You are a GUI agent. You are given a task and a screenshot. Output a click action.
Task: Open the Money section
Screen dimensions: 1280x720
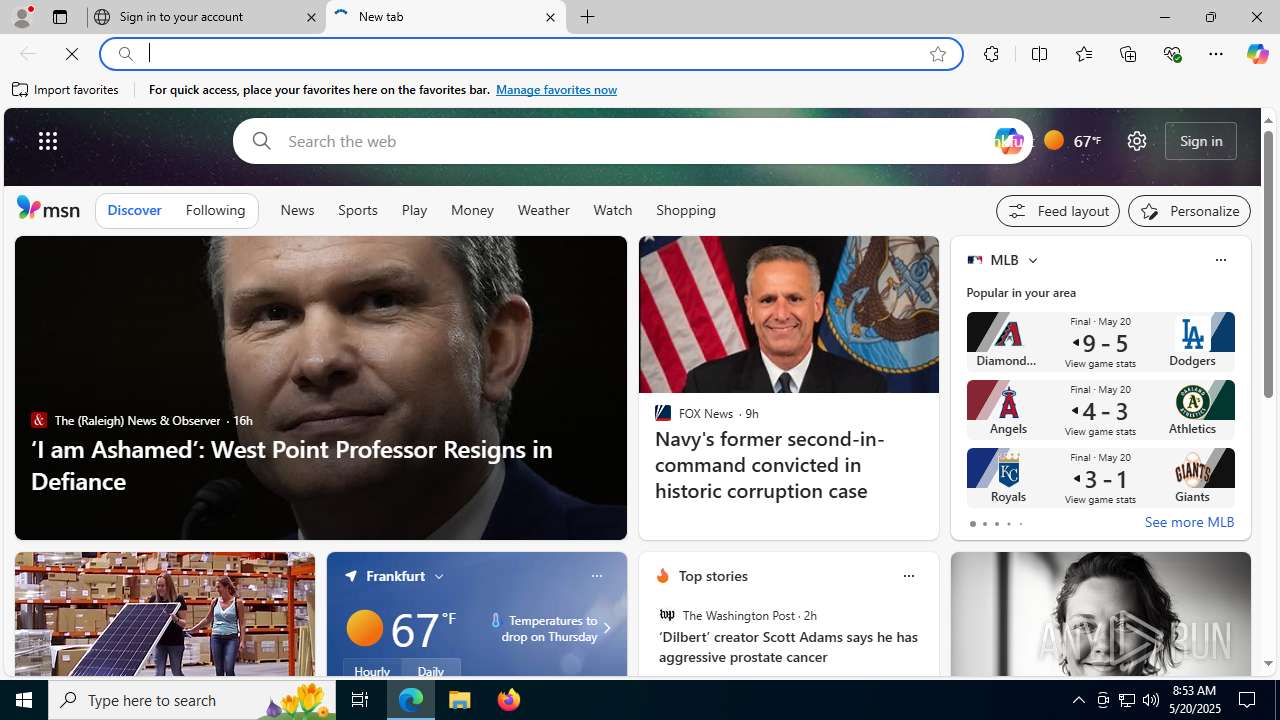(472, 210)
